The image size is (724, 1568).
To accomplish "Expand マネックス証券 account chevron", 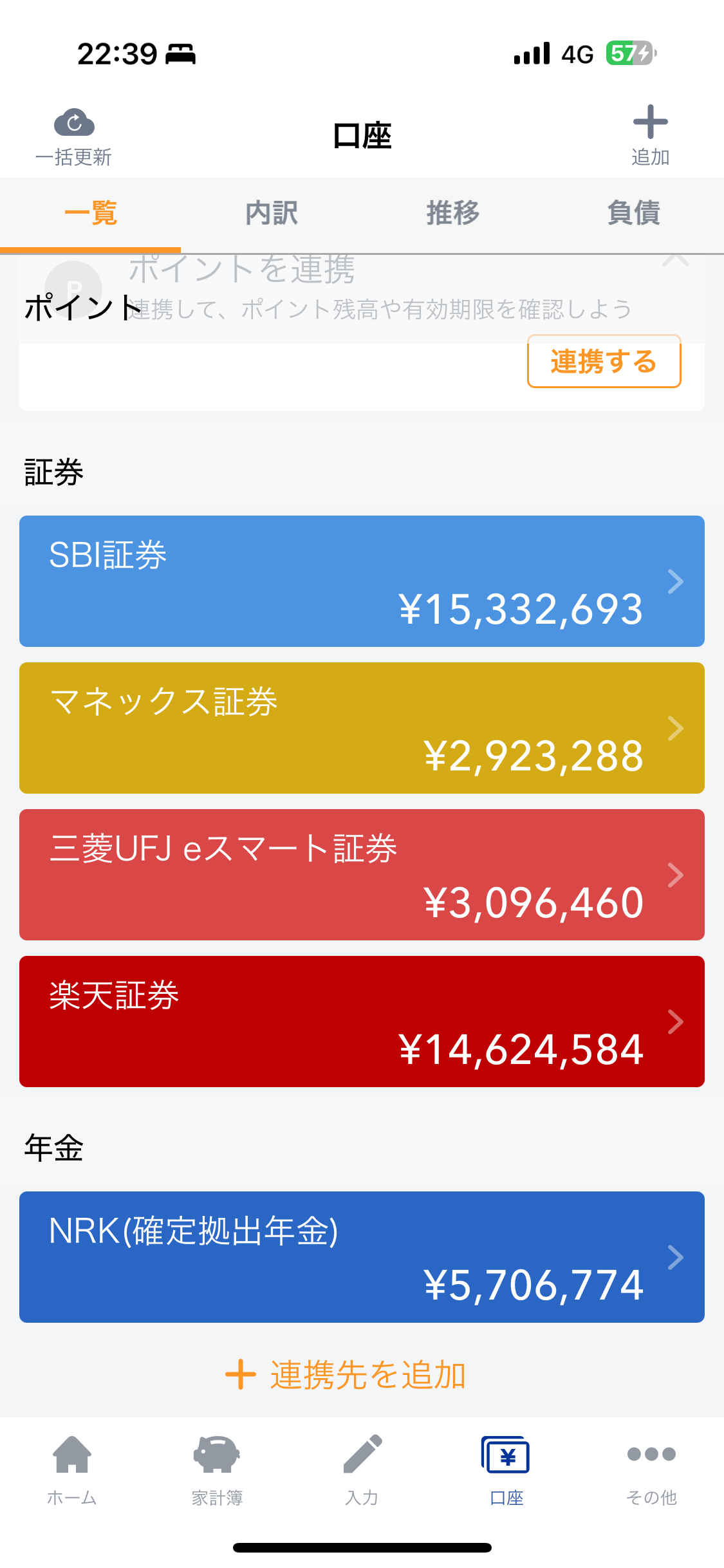I will click(675, 728).
